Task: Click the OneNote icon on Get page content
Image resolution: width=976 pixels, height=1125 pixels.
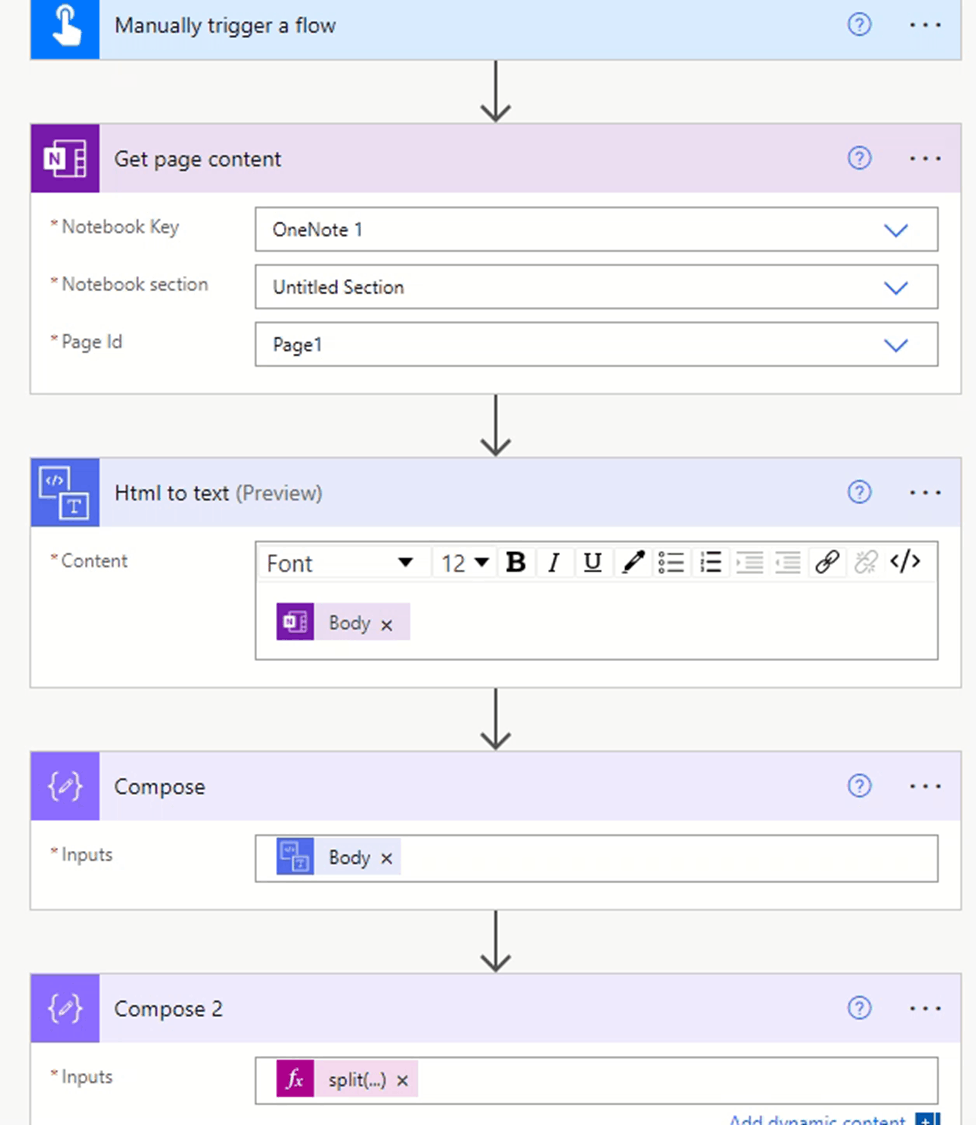Action: [64, 158]
